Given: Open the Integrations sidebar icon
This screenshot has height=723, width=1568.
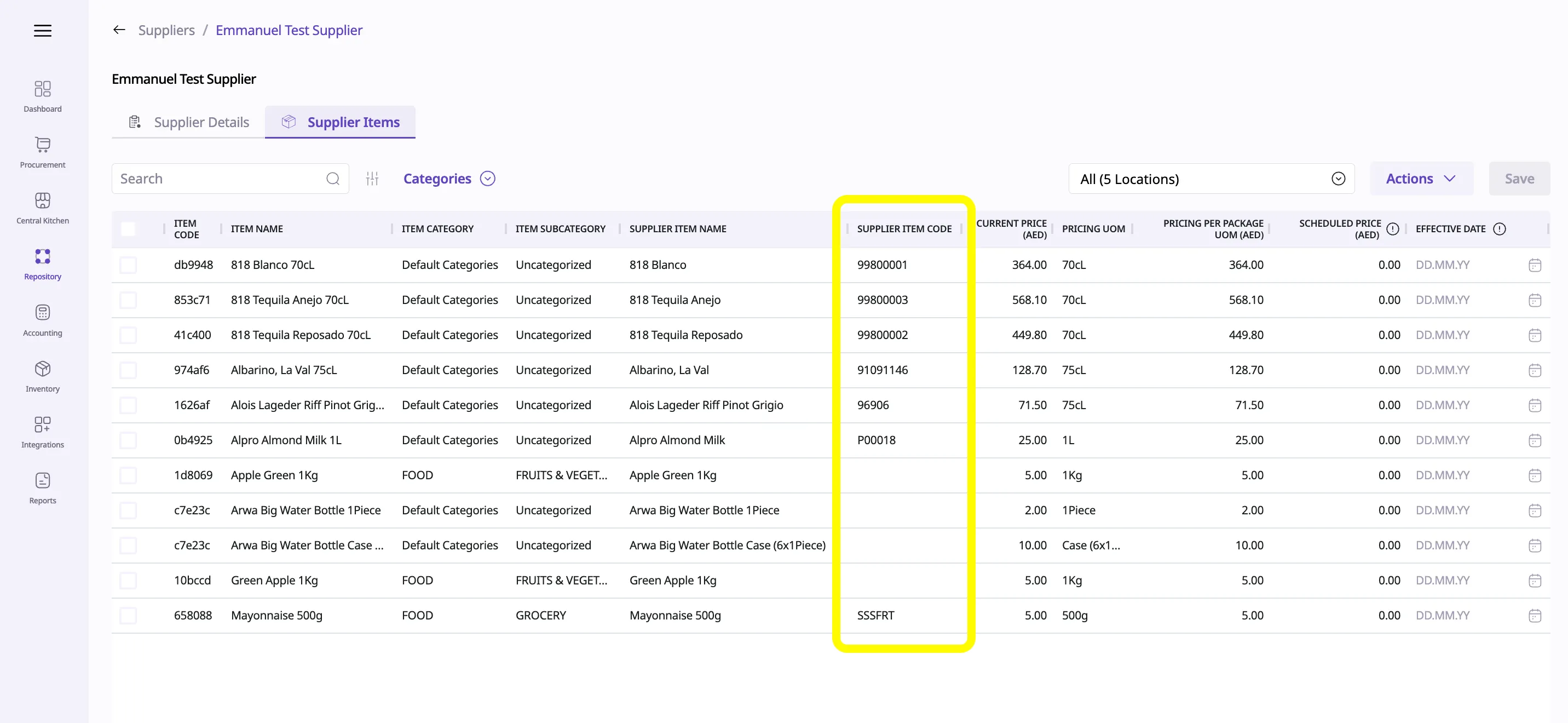Looking at the screenshot, I should pos(43,432).
